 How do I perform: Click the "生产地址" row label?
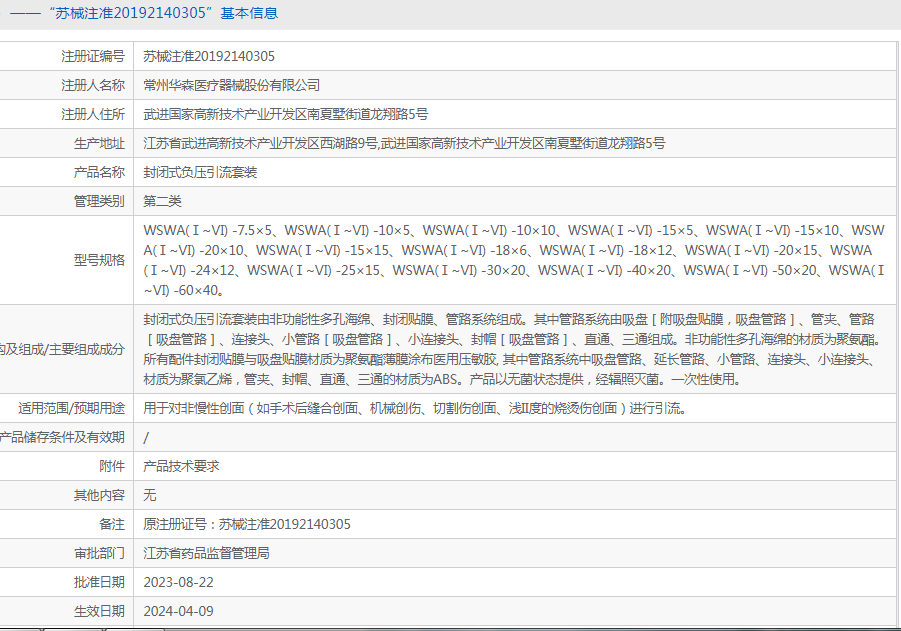point(99,143)
